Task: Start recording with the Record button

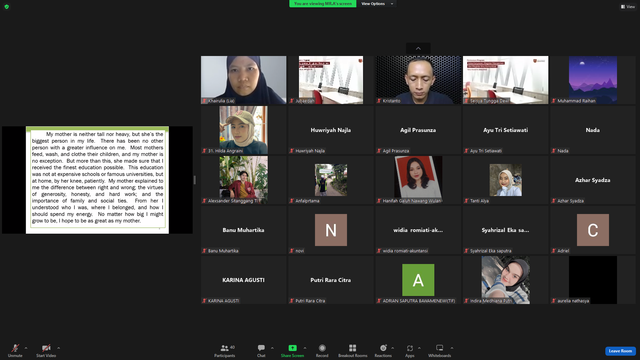Action: 322,350
